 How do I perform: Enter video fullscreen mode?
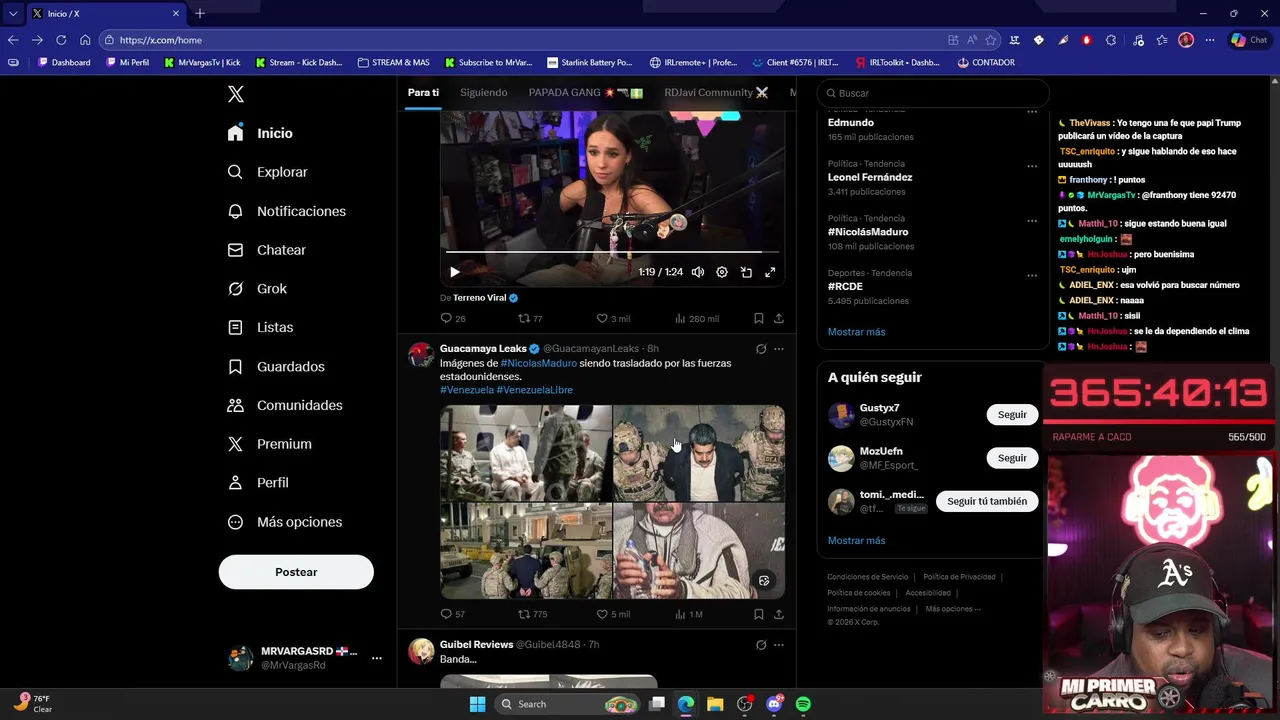(x=770, y=272)
